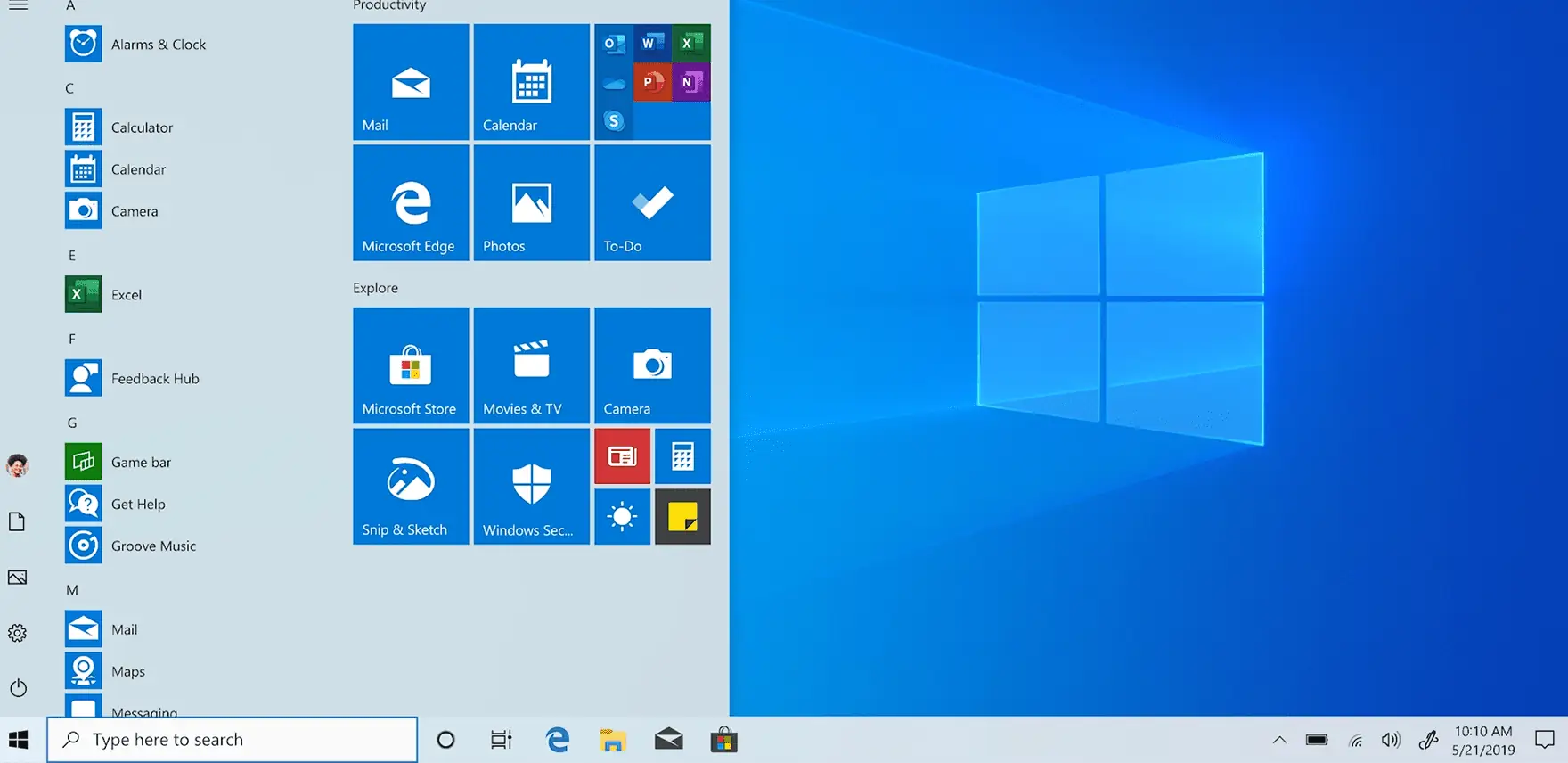The width and height of the screenshot is (1568, 763).
Task: Open Alarms & Clock app
Action: click(x=135, y=45)
